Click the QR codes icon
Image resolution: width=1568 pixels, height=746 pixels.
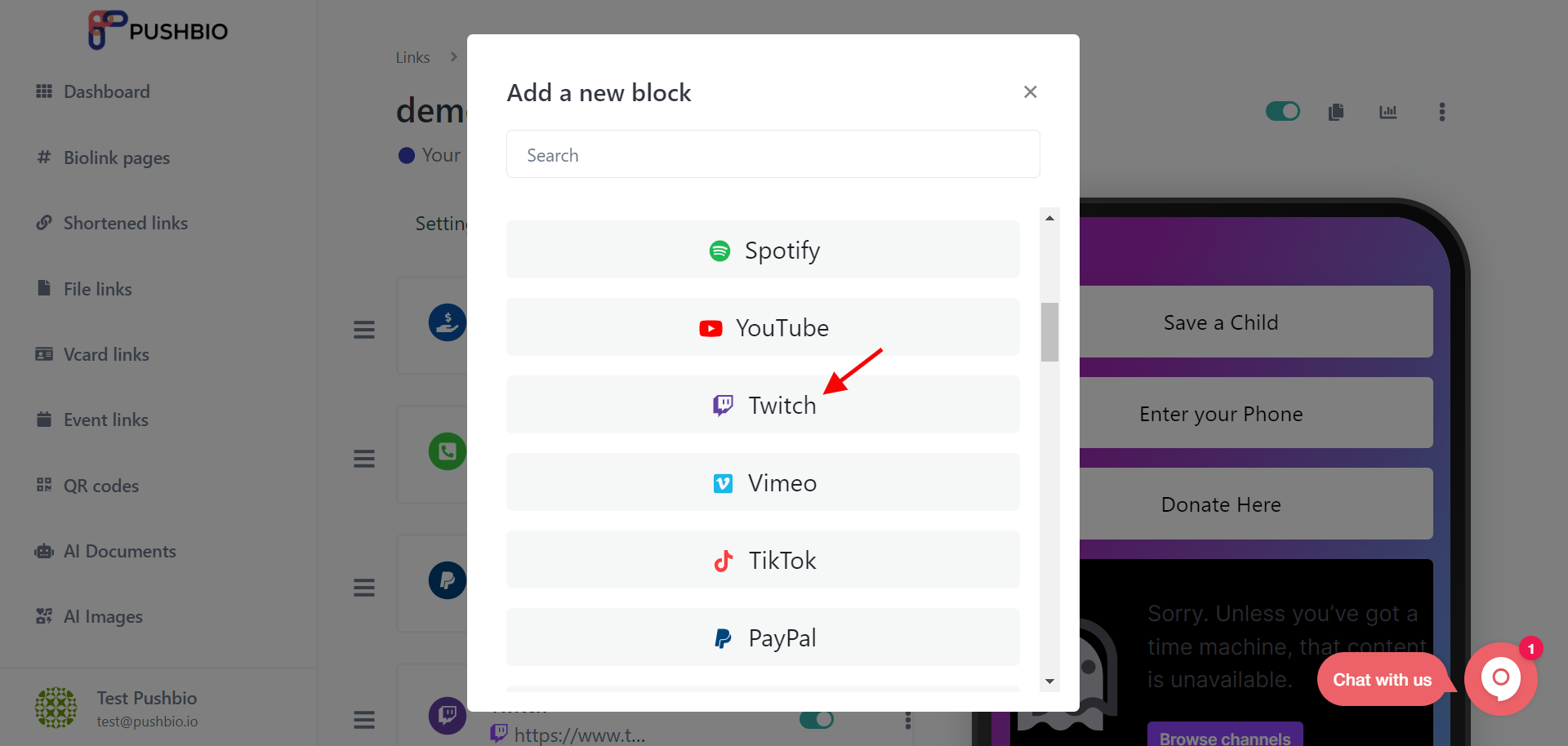tap(44, 485)
